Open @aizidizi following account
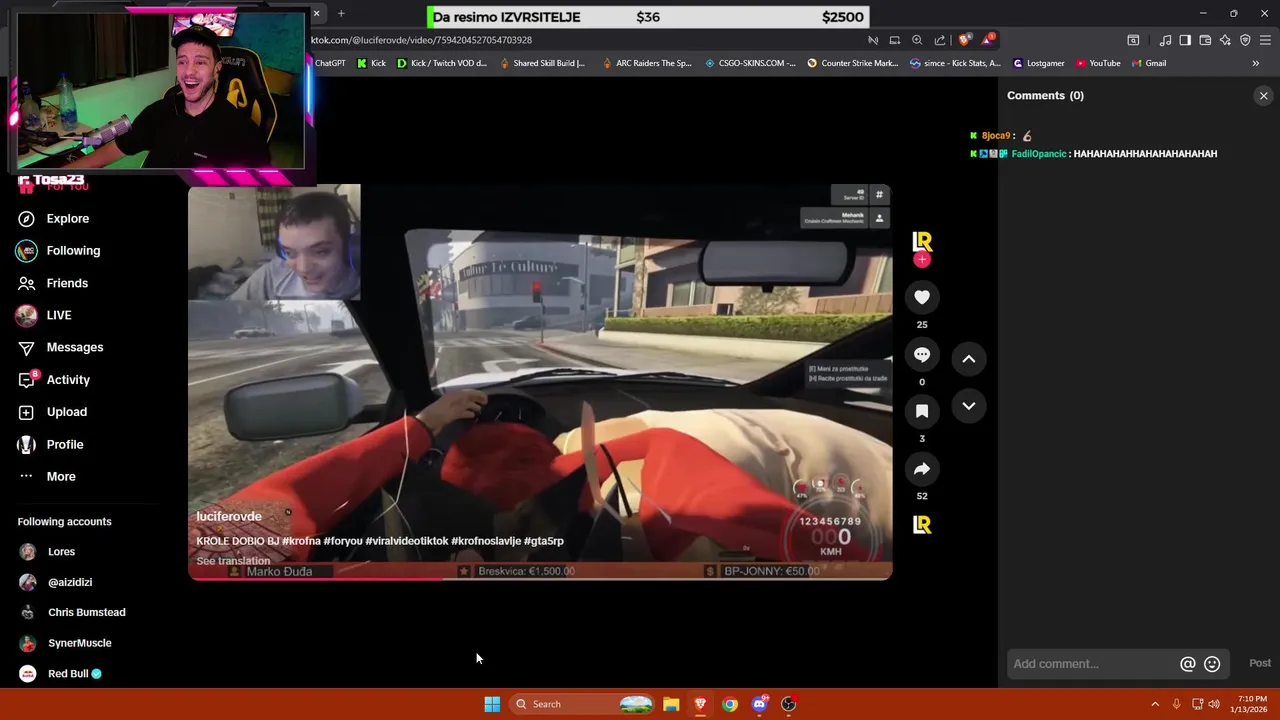The width and height of the screenshot is (1280, 720). point(70,582)
